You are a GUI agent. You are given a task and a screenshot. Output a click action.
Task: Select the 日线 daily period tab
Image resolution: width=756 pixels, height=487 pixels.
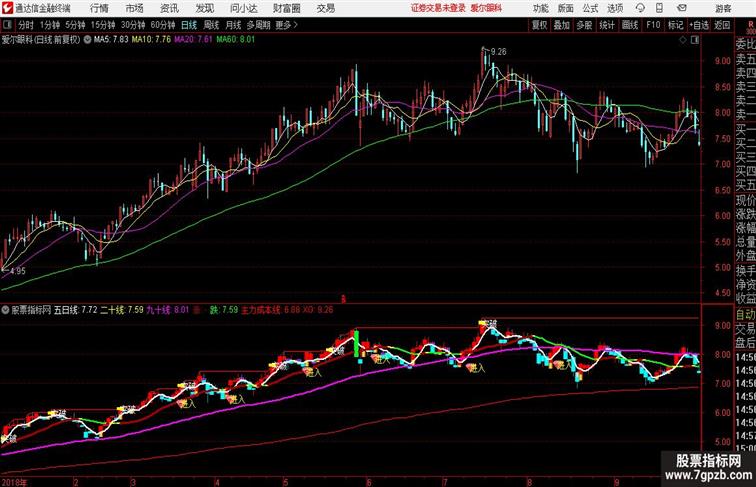click(x=189, y=25)
